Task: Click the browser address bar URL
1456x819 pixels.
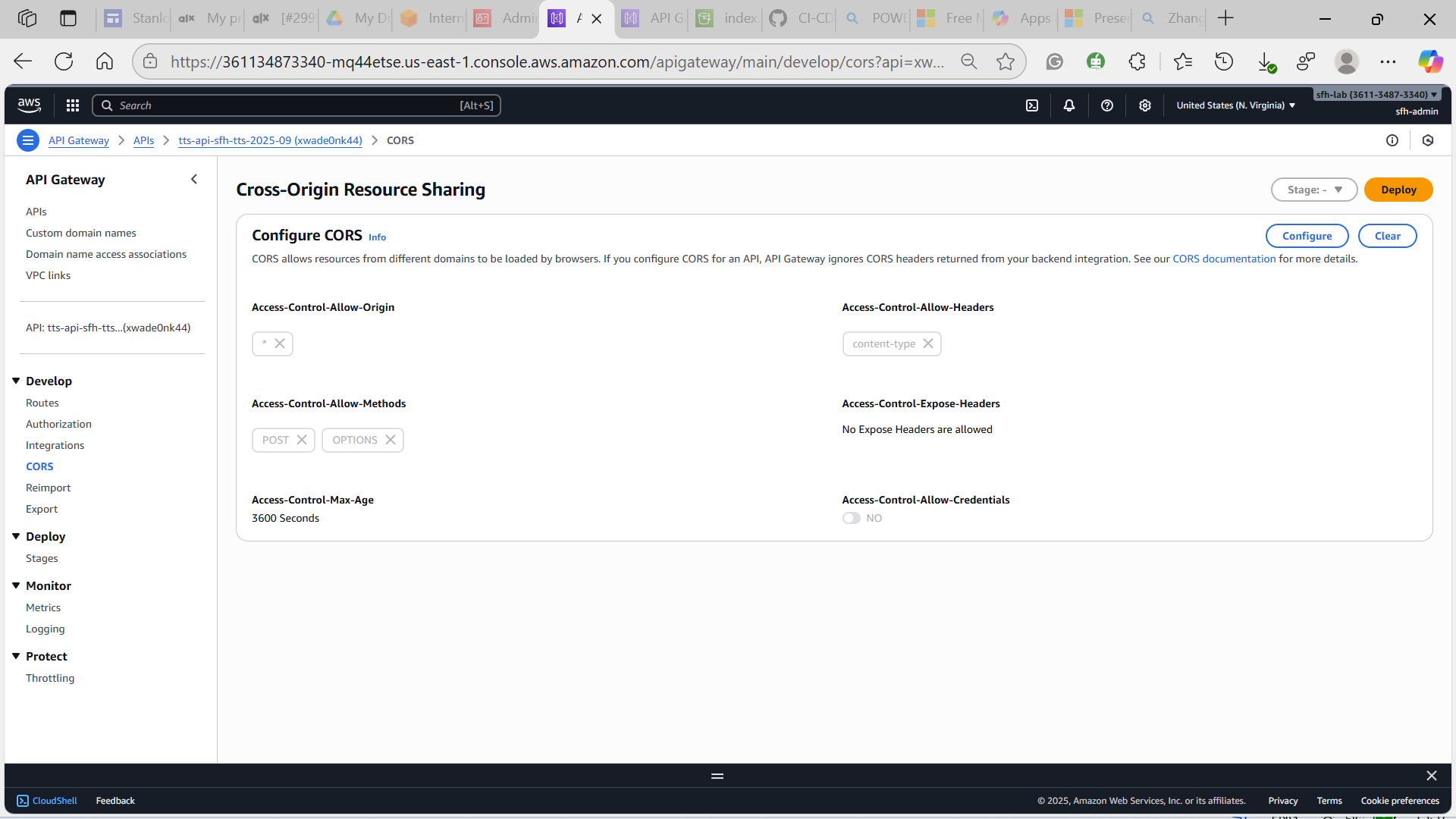Action: click(557, 61)
